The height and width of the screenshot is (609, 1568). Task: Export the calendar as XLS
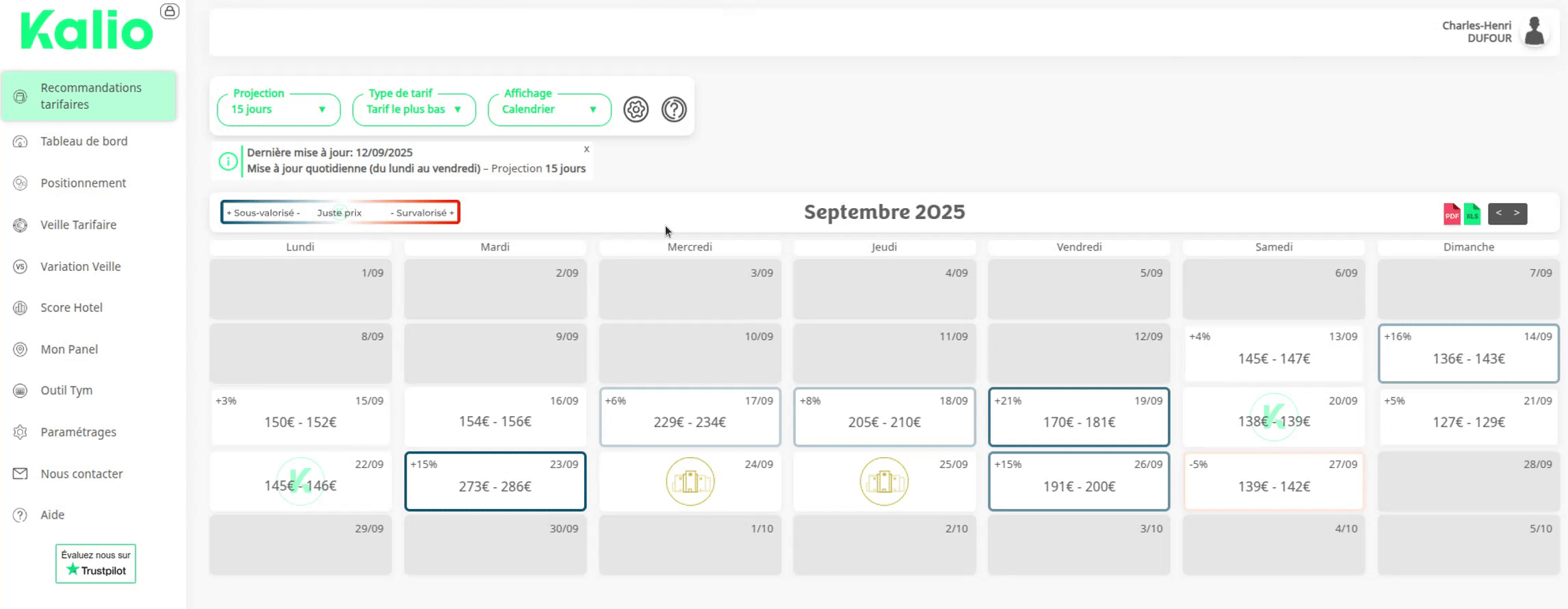click(1472, 214)
